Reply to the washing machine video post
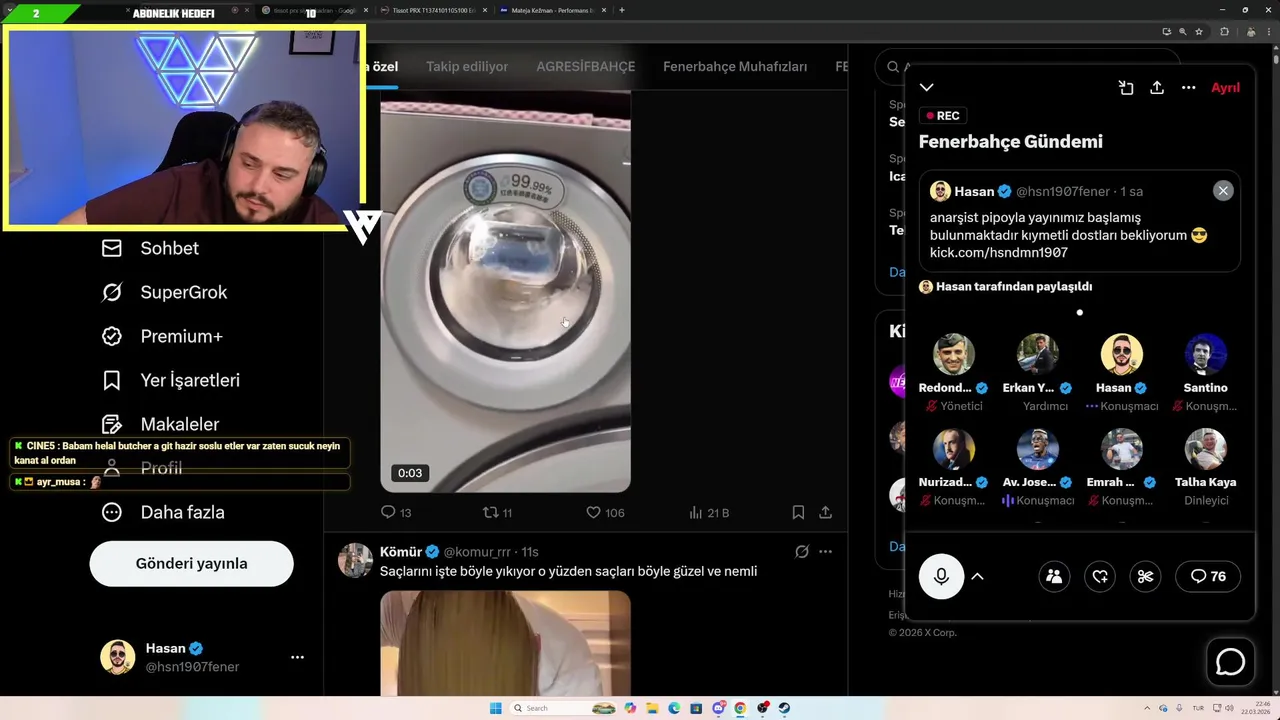The image size is (1280, 720). coord(396,512)
